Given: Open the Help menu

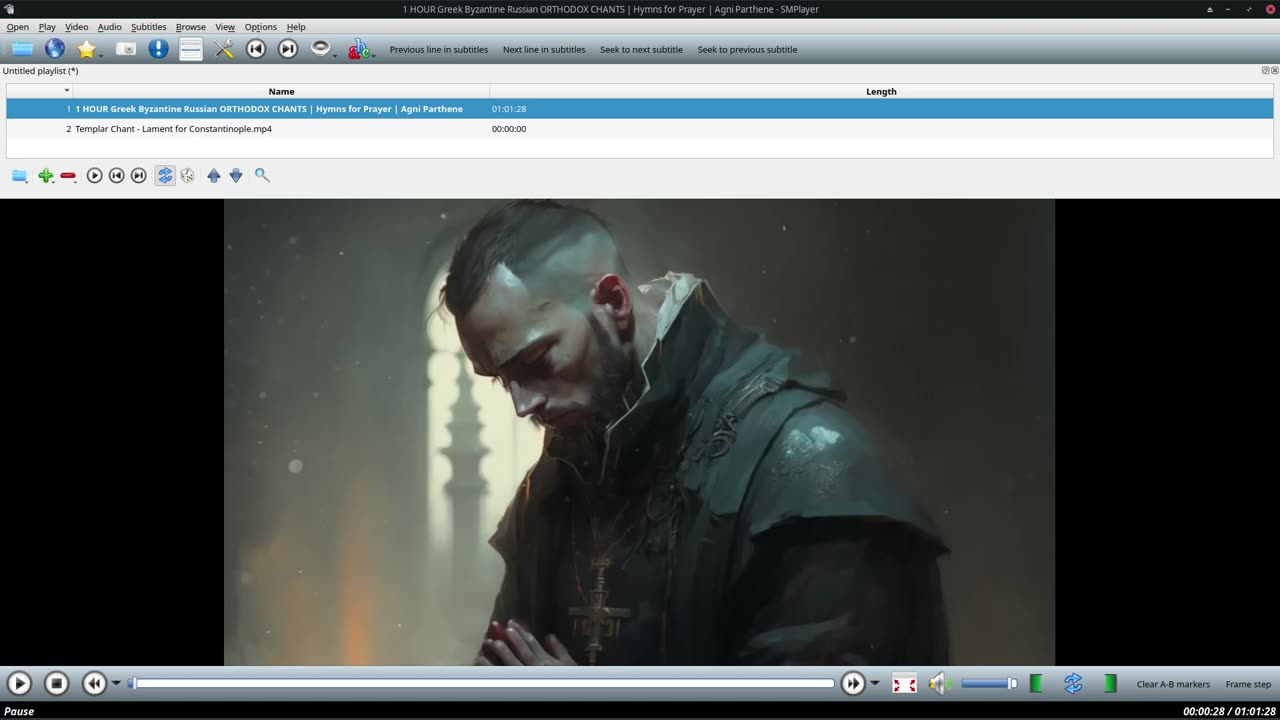Looking at the screenshot, I should pyautogui.click(x=296, y=27).
